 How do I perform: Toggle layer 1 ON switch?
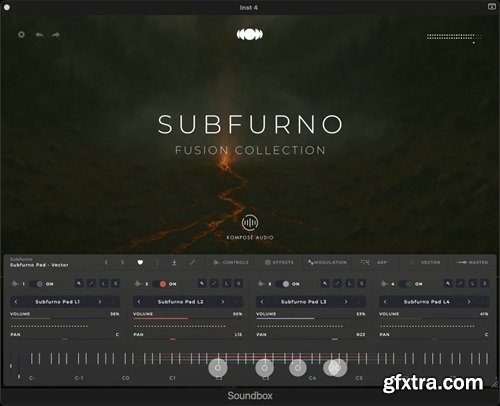(x=37, y=284)
